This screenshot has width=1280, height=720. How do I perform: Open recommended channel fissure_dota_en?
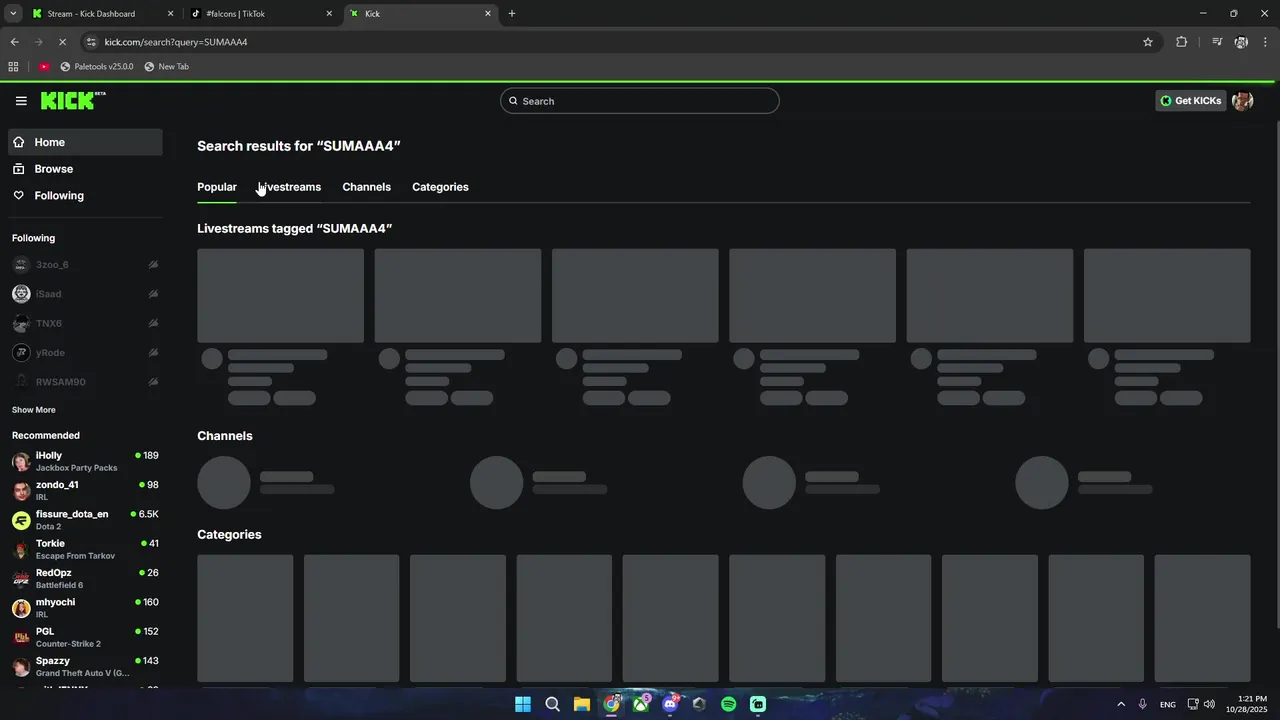click(85, 520)
